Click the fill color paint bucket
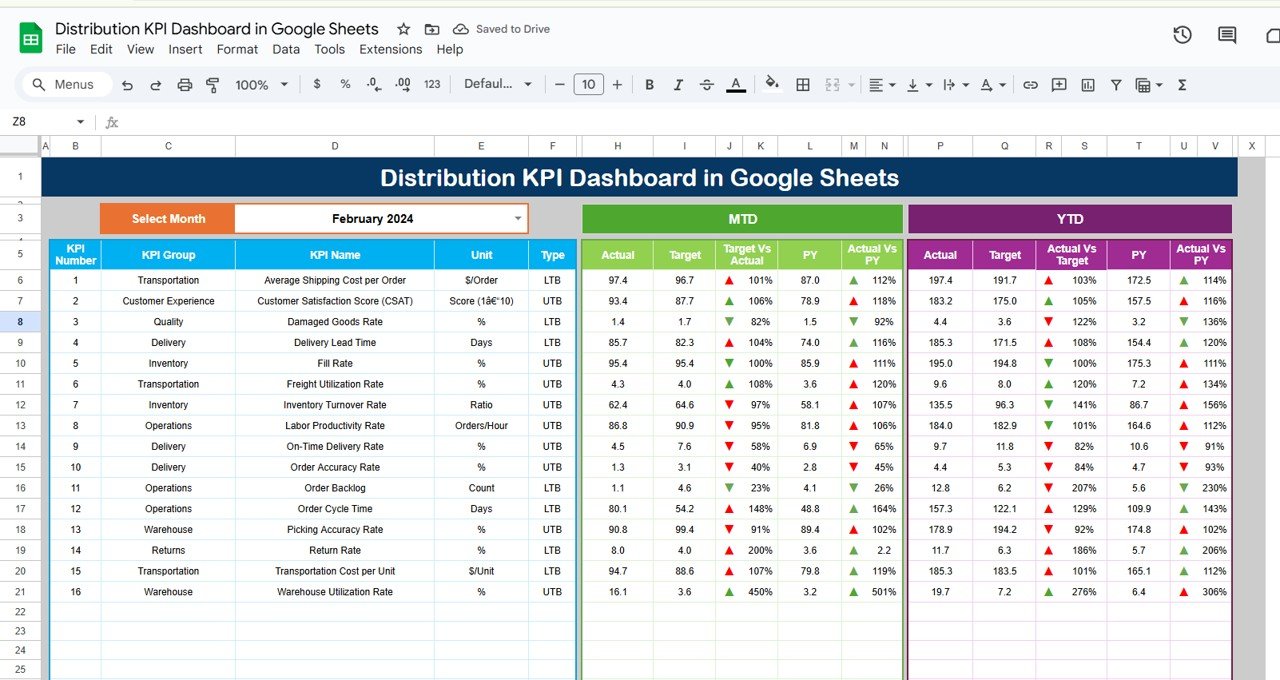This screenshot has width=1280, height=680. point(771,84)
